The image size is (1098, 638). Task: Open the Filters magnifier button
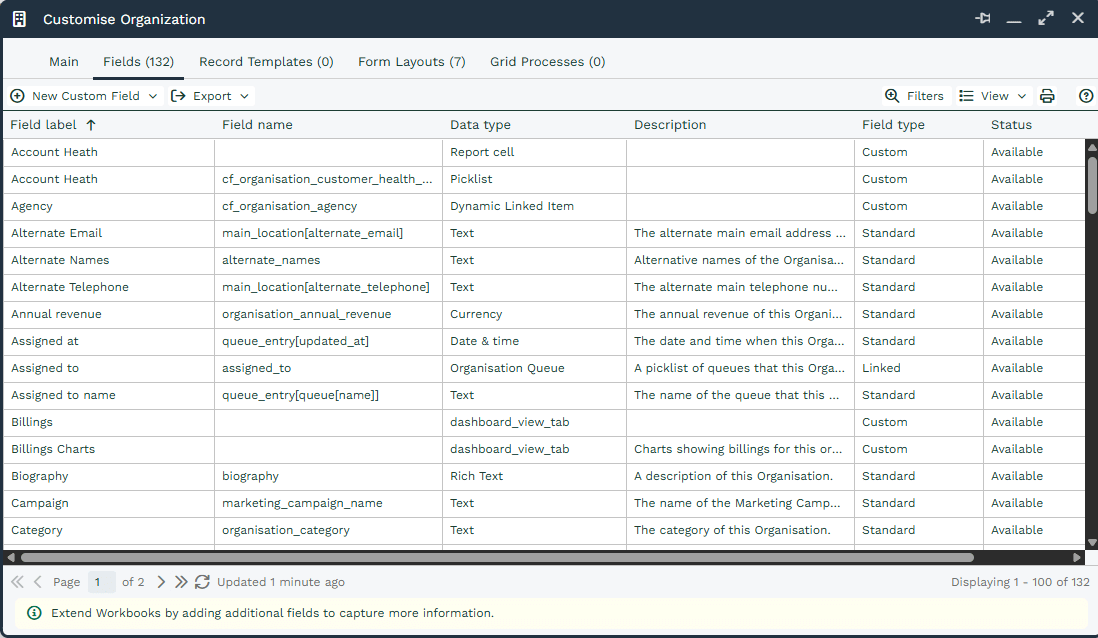[x=914, y=96]
